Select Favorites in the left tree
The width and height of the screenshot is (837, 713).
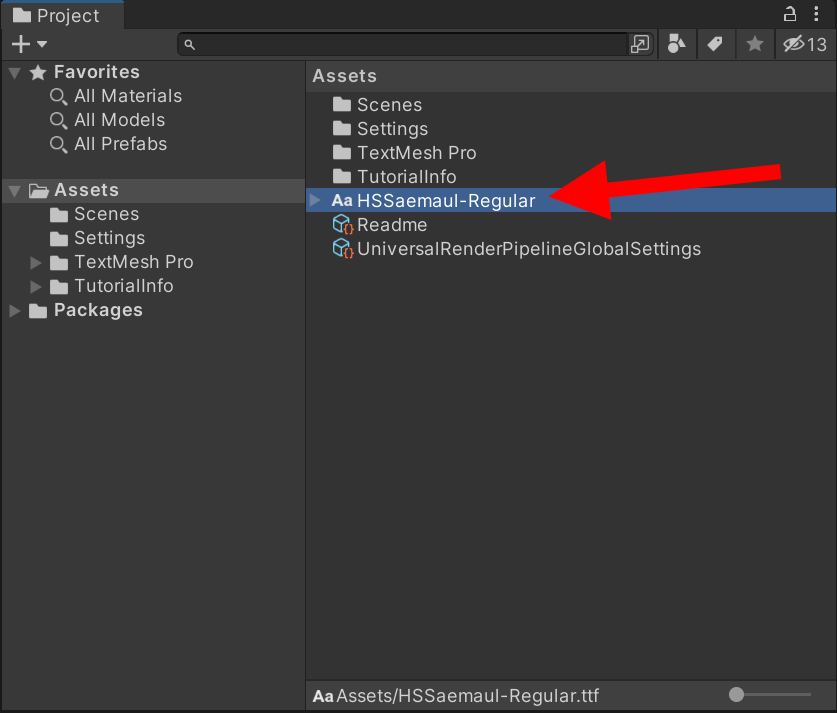point(97,72)
